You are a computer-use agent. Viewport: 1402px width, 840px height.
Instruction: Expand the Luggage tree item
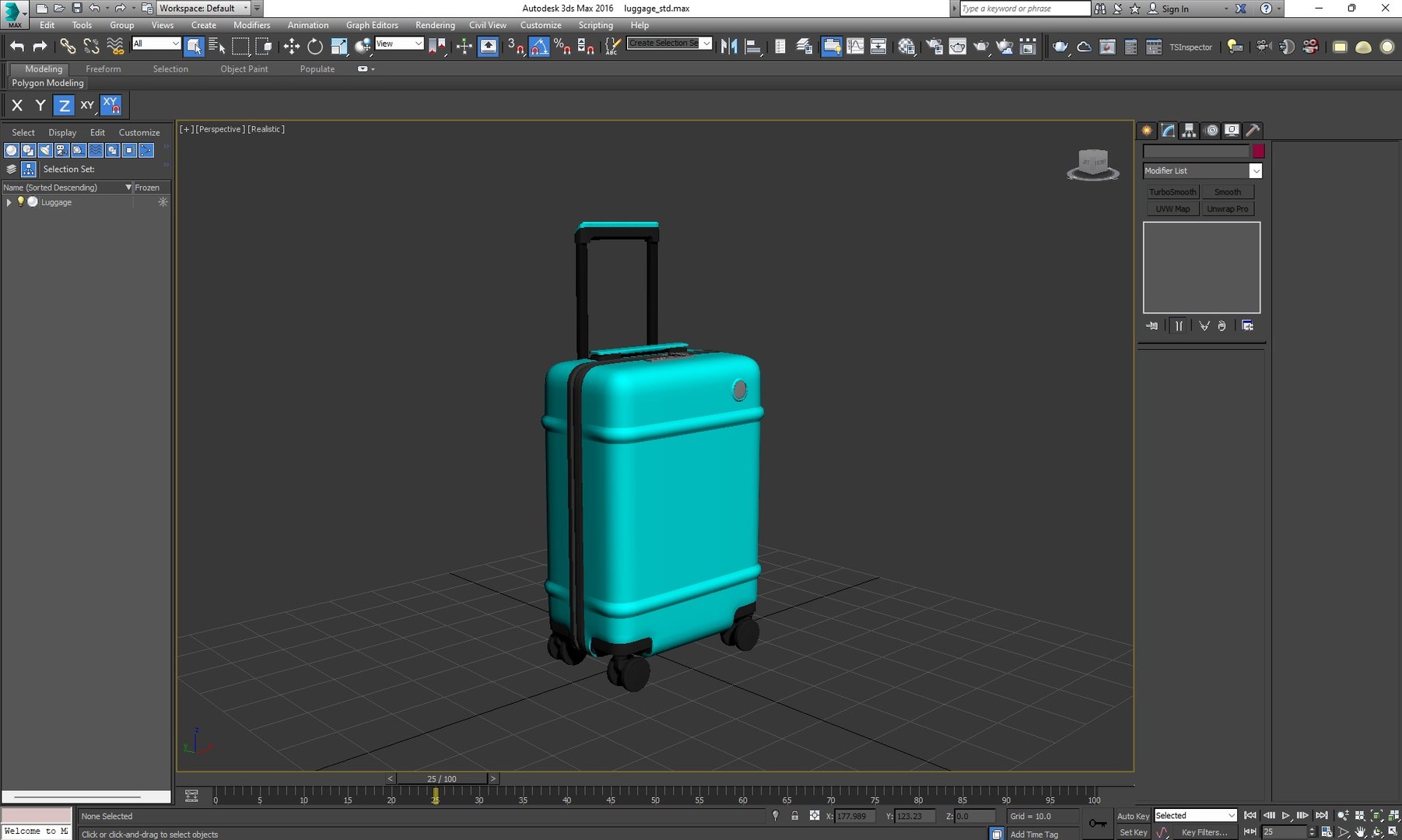9,202
